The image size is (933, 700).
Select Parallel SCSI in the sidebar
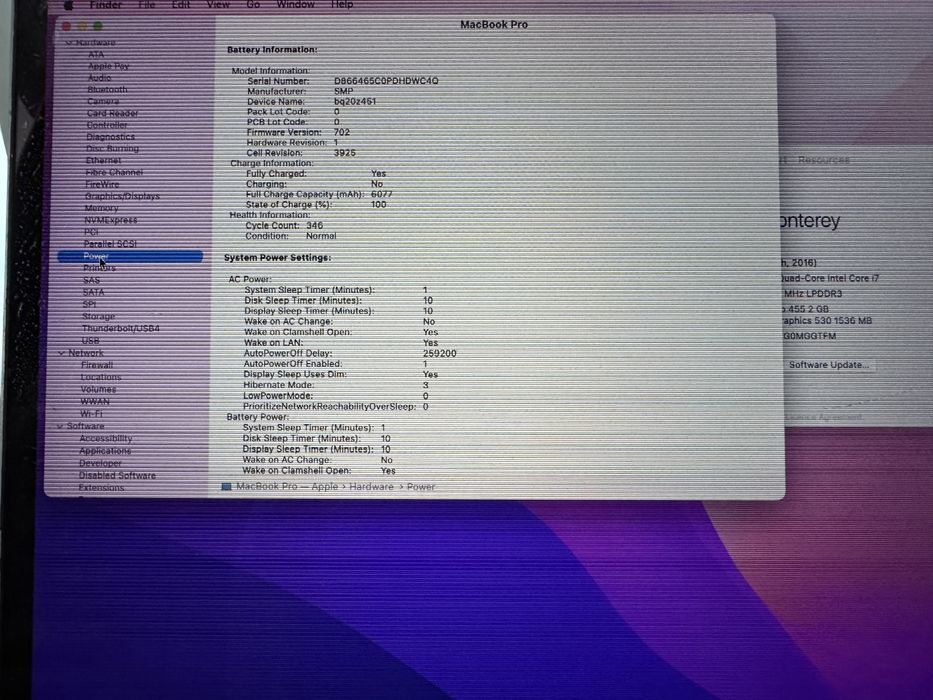point(110,244)
